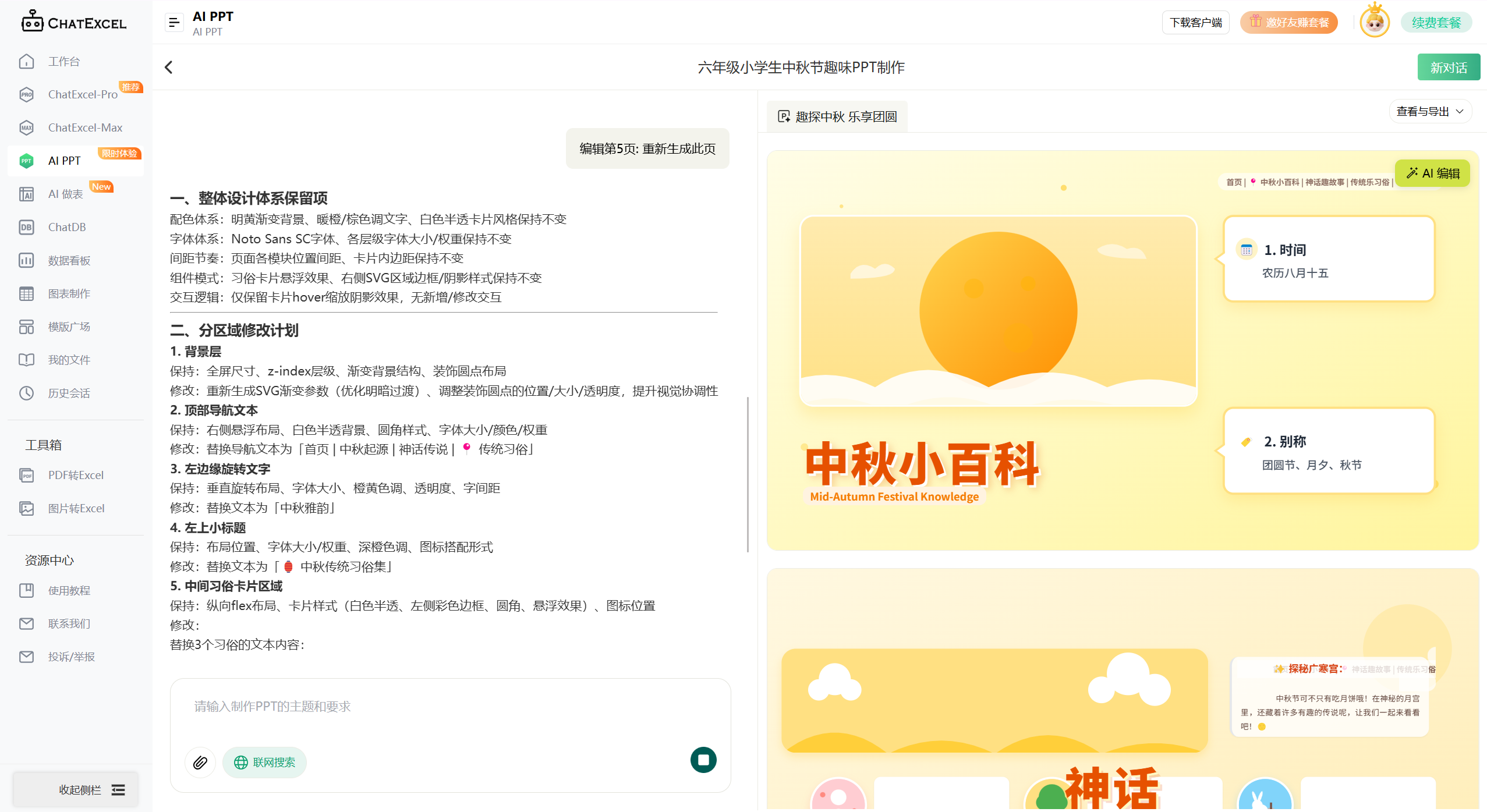This screenshot has height=812, width=1487.
Task: Select the 趣探中秋 乐享团圆 tab
Action: [837, 117]
